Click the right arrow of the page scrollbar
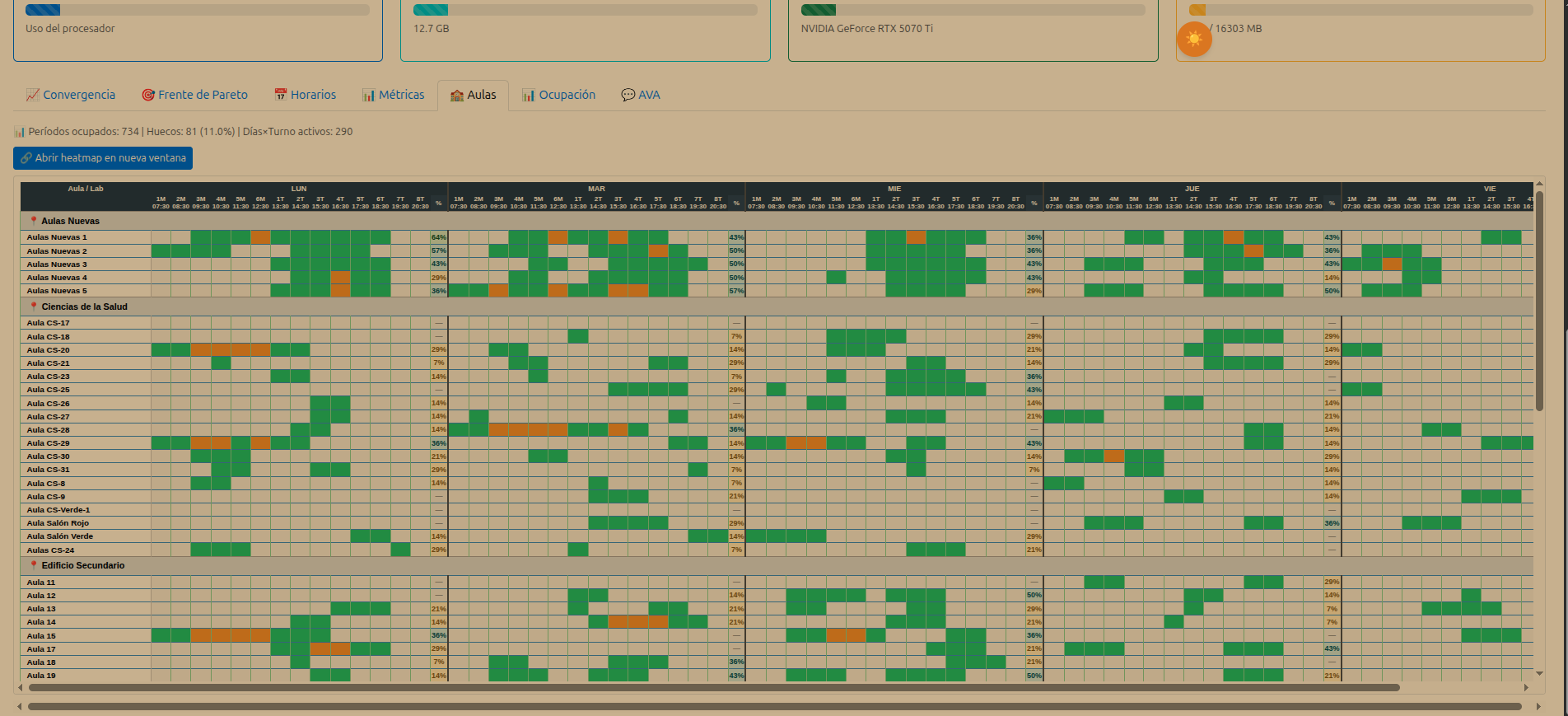Screen dimensions: 1568x716 [1538, 706]
